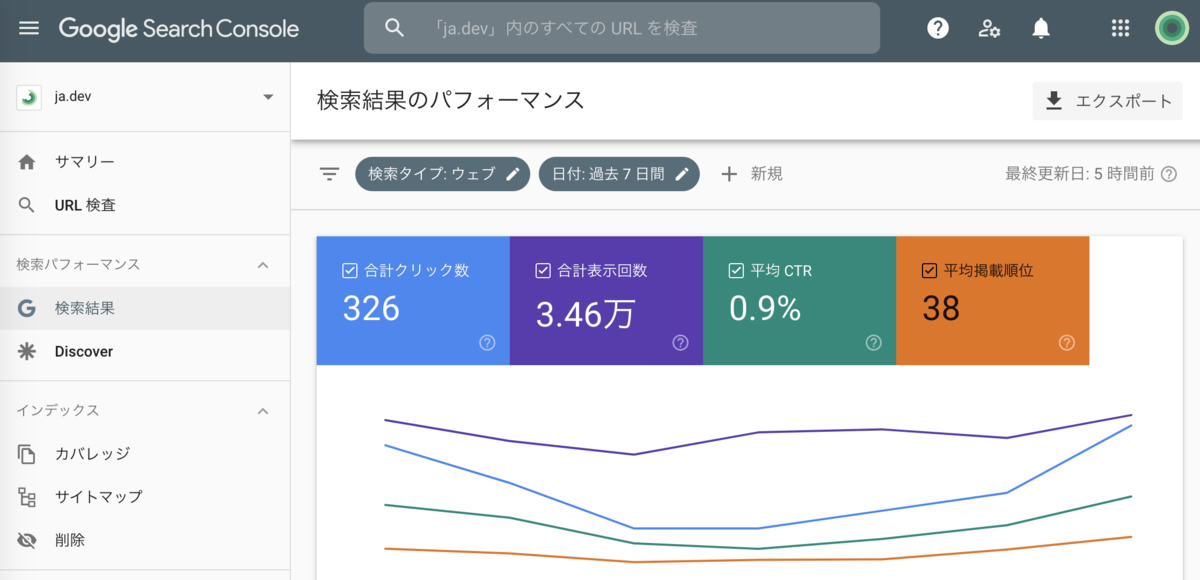The image size is (1200, 580).
Task: Focus the URL inspection search field
Action: pyautogui.click(x=622, y=28)
